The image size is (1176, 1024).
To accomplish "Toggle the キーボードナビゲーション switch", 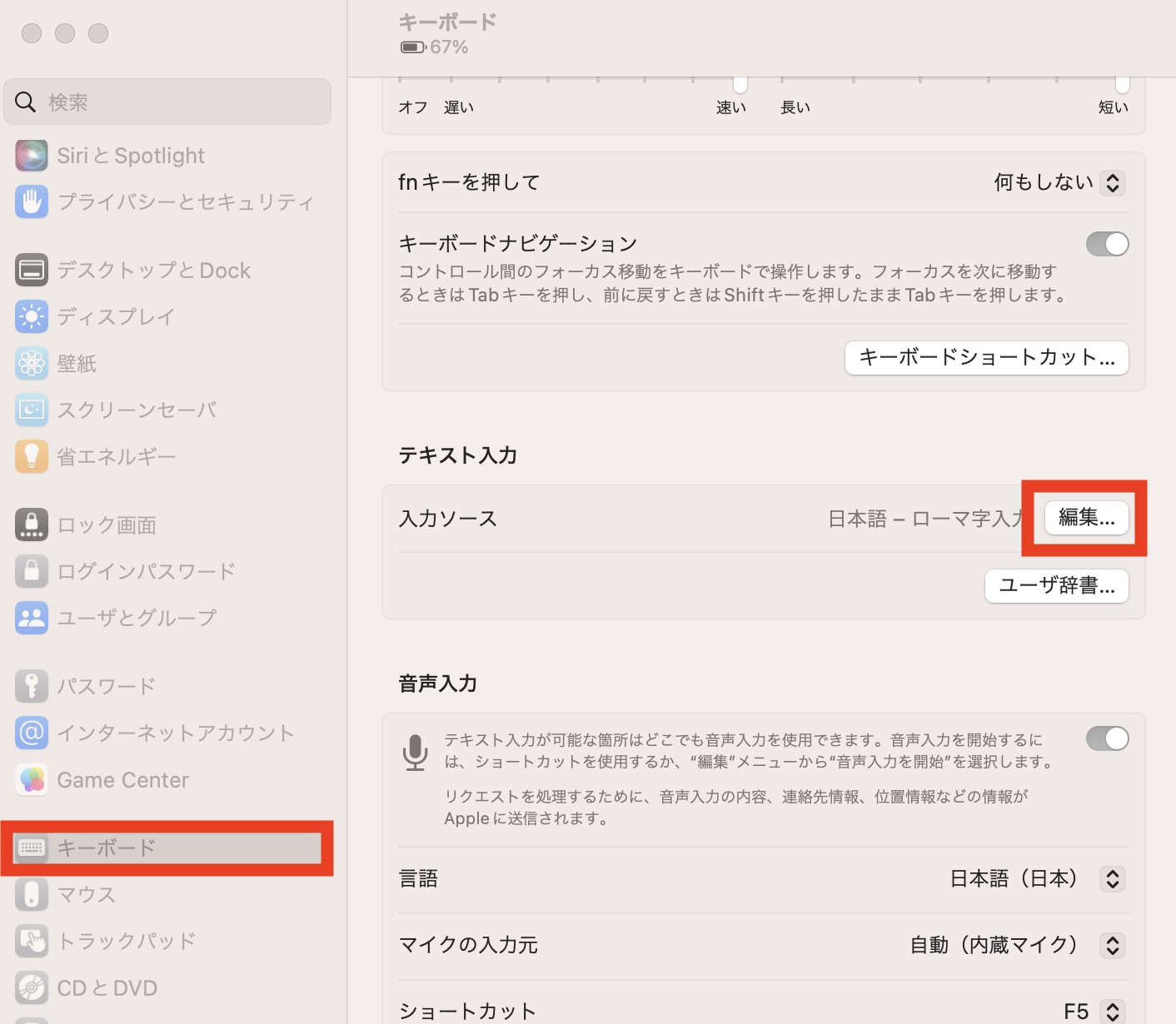I will (x=1107, y=244).
